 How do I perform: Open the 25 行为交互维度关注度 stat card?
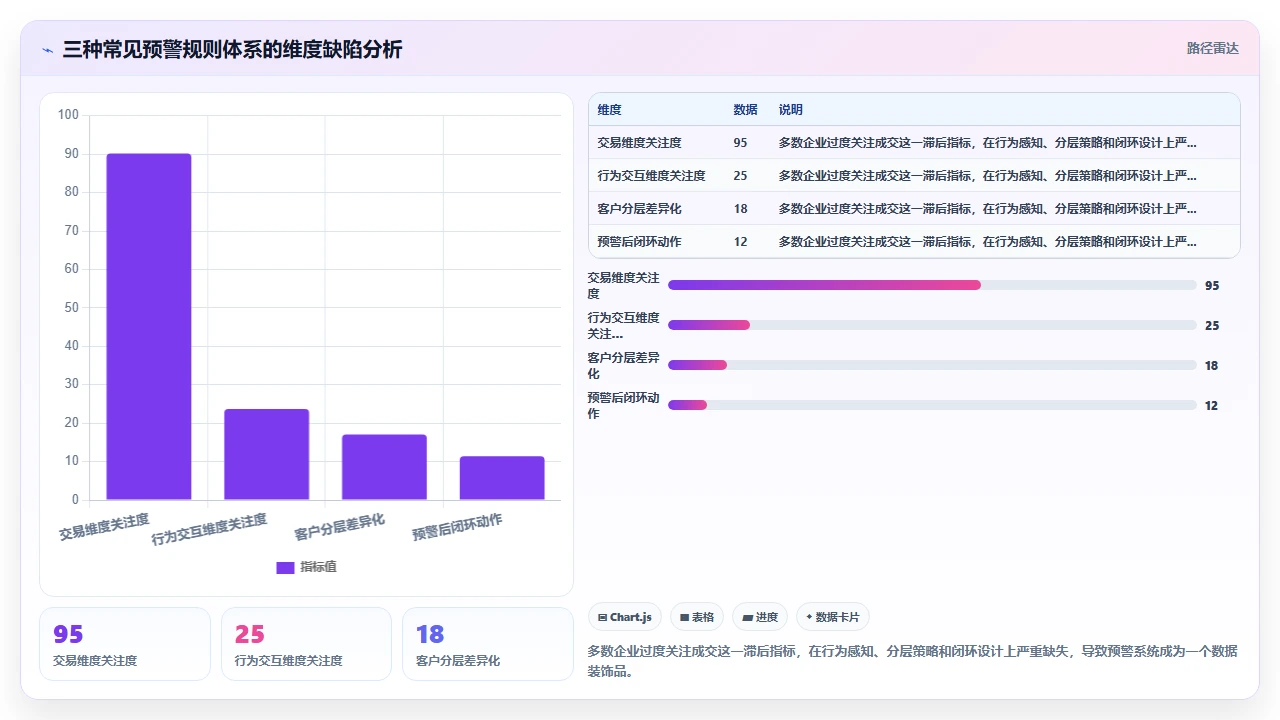click(x=306, y=644)
